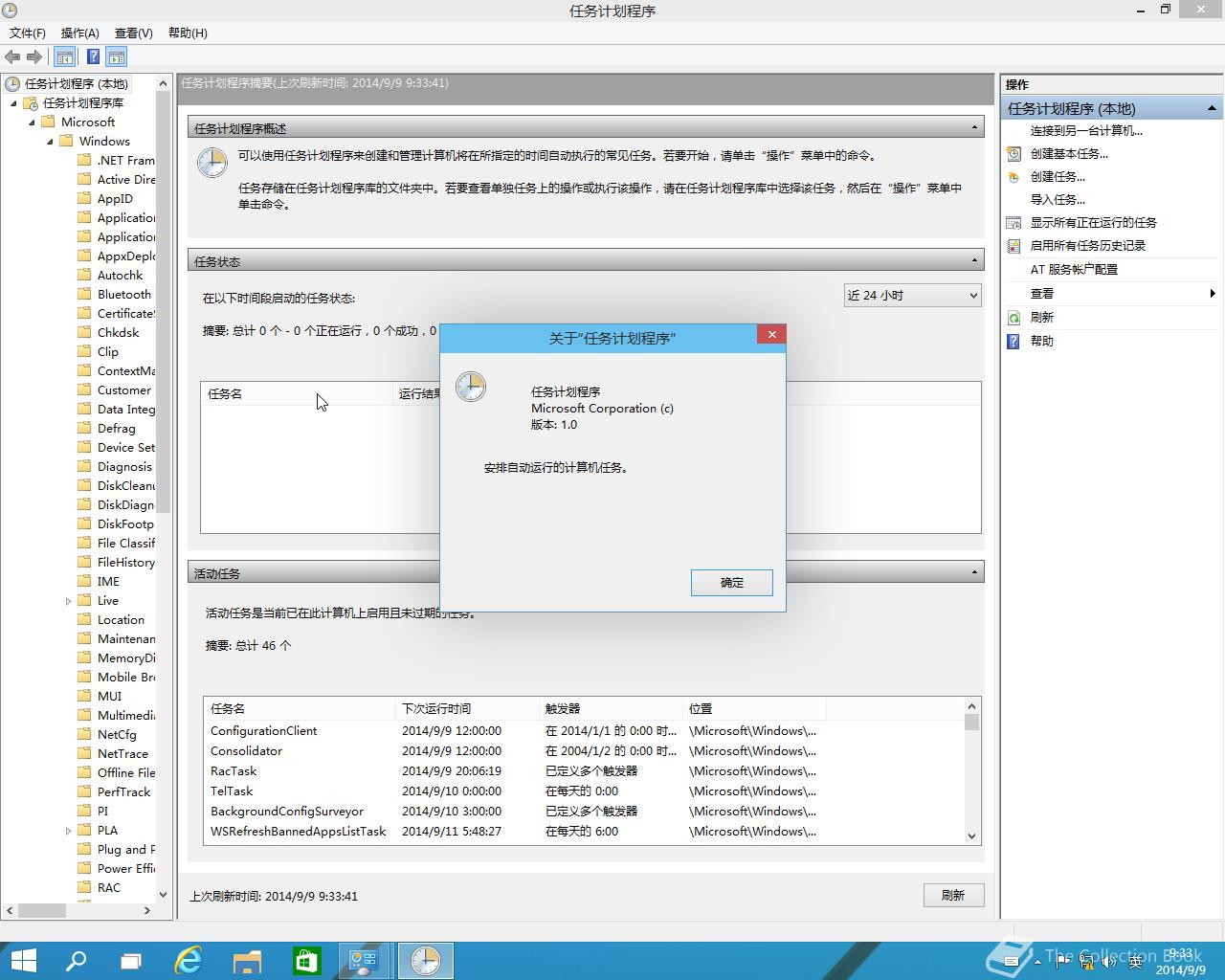This screenshot has width=1225, height=980.
Task: Click the clock icon in the About dialog
Action: (x=470, y=387)
